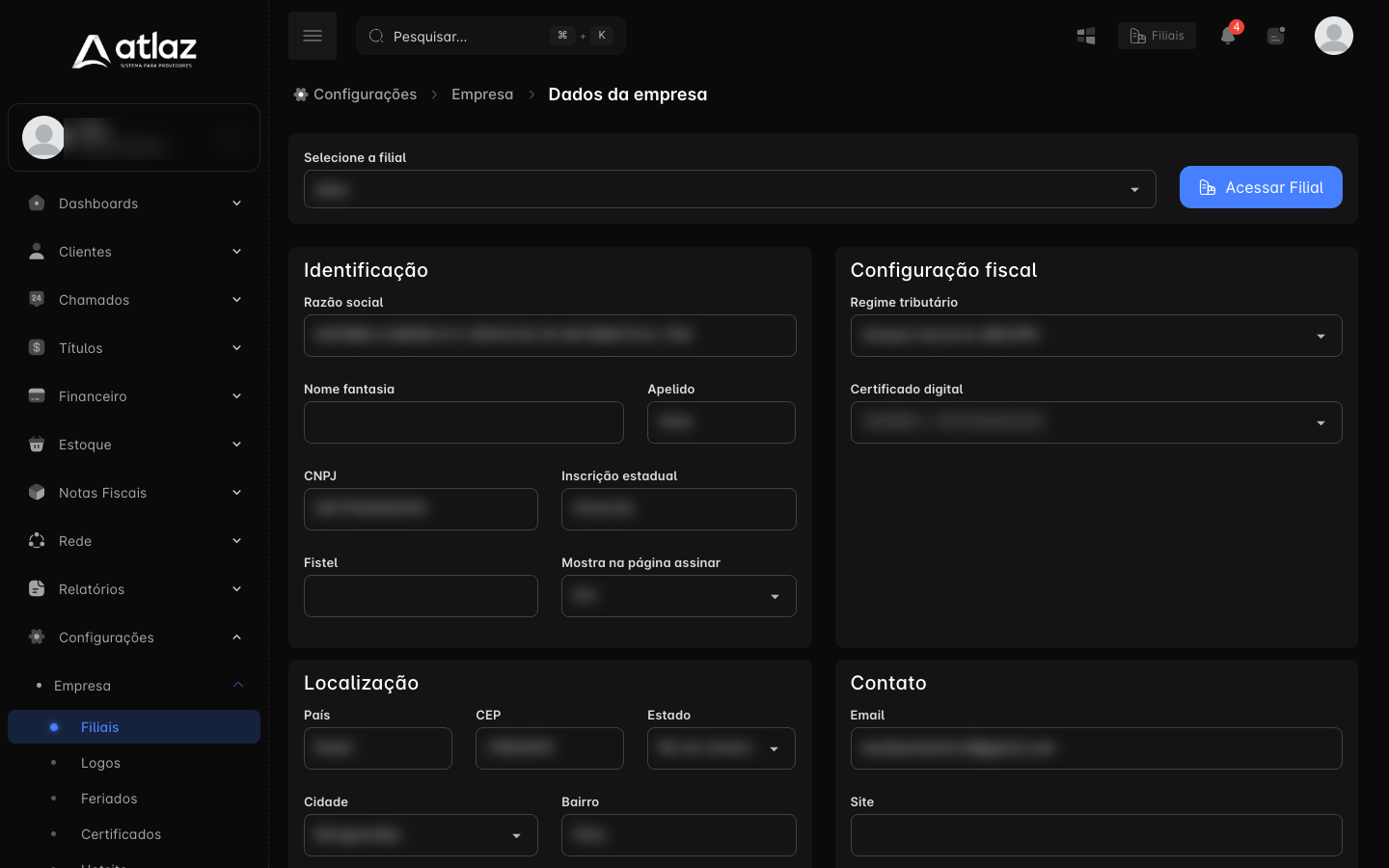
Task: Go to Empresa breadcrumb link
Action: pos(482,95)
